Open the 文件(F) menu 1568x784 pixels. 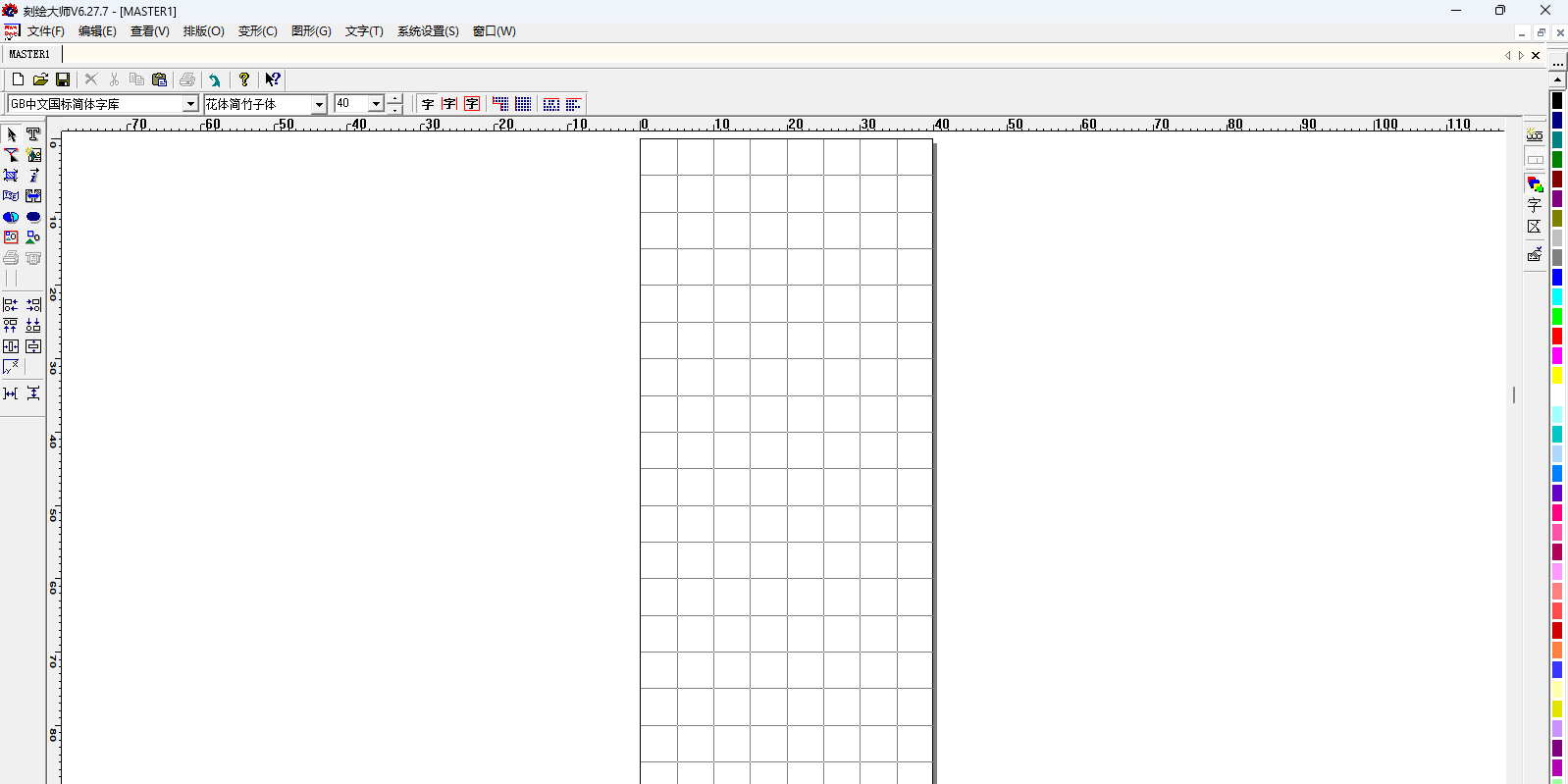[45, 31]
